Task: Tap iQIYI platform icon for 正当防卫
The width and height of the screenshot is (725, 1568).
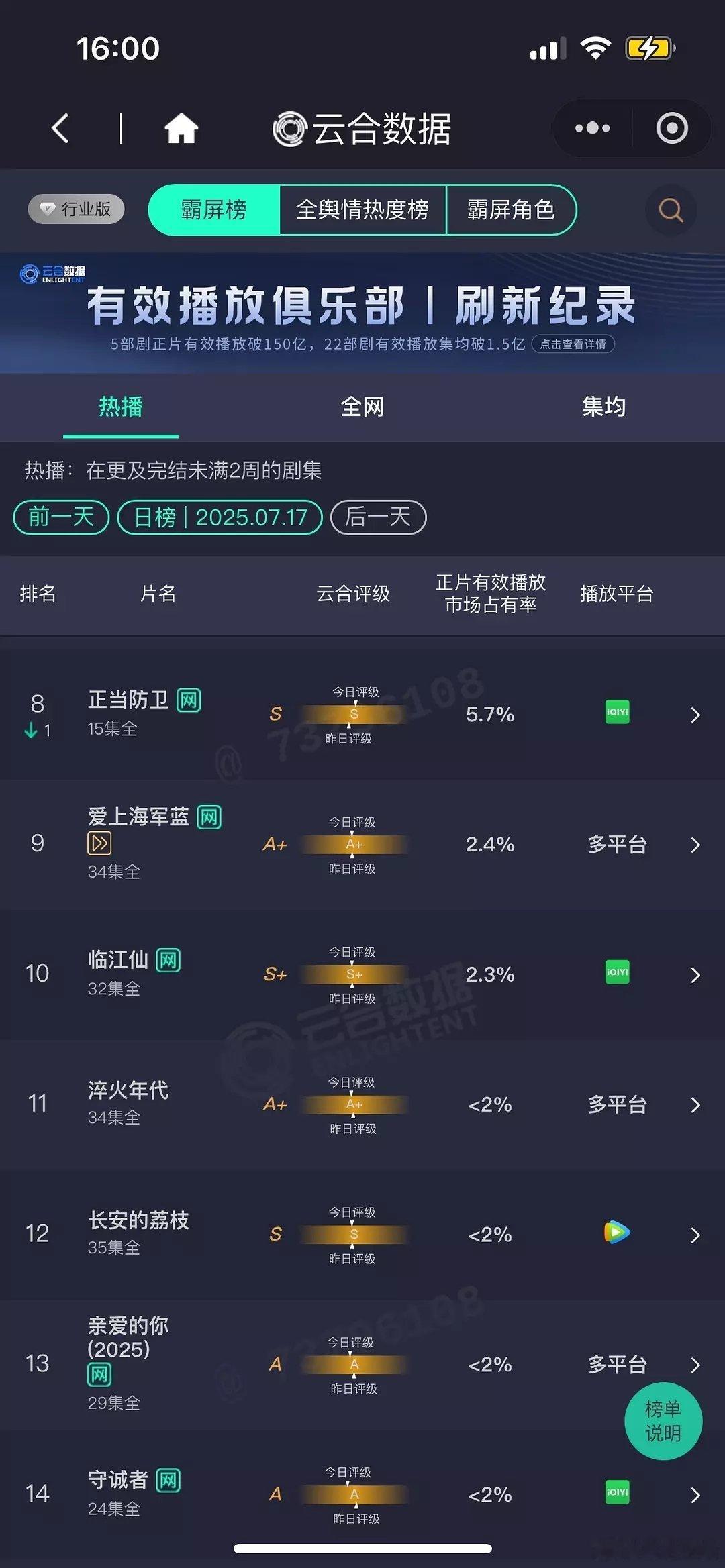Action: [617, 712]
